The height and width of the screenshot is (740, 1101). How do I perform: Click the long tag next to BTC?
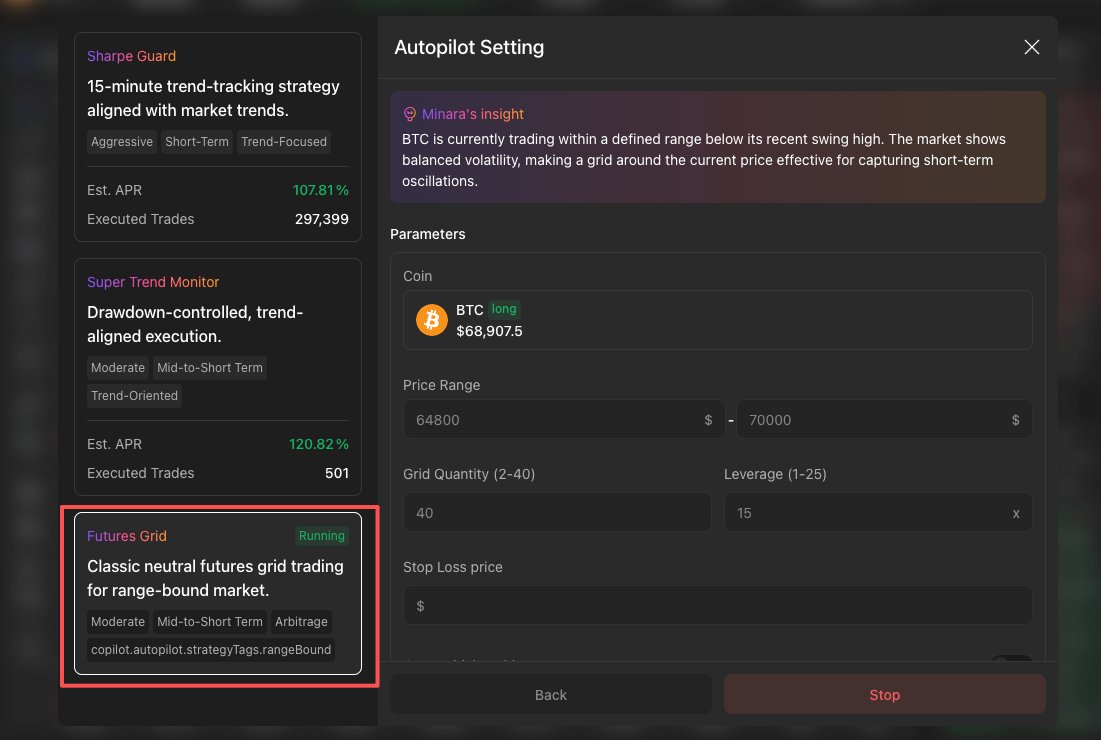(503, 309)
